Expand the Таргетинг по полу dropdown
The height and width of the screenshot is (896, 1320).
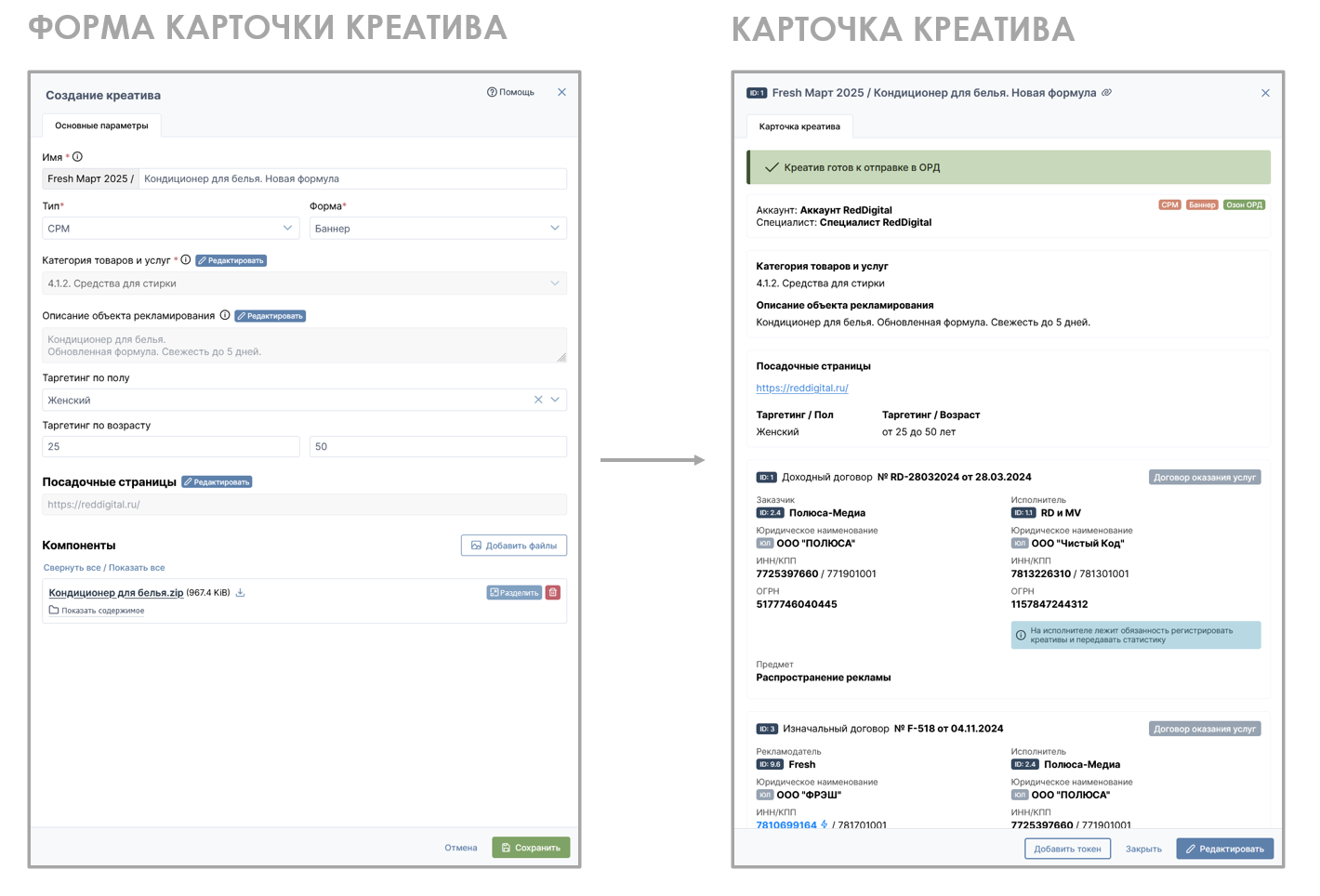pos(555,400)
